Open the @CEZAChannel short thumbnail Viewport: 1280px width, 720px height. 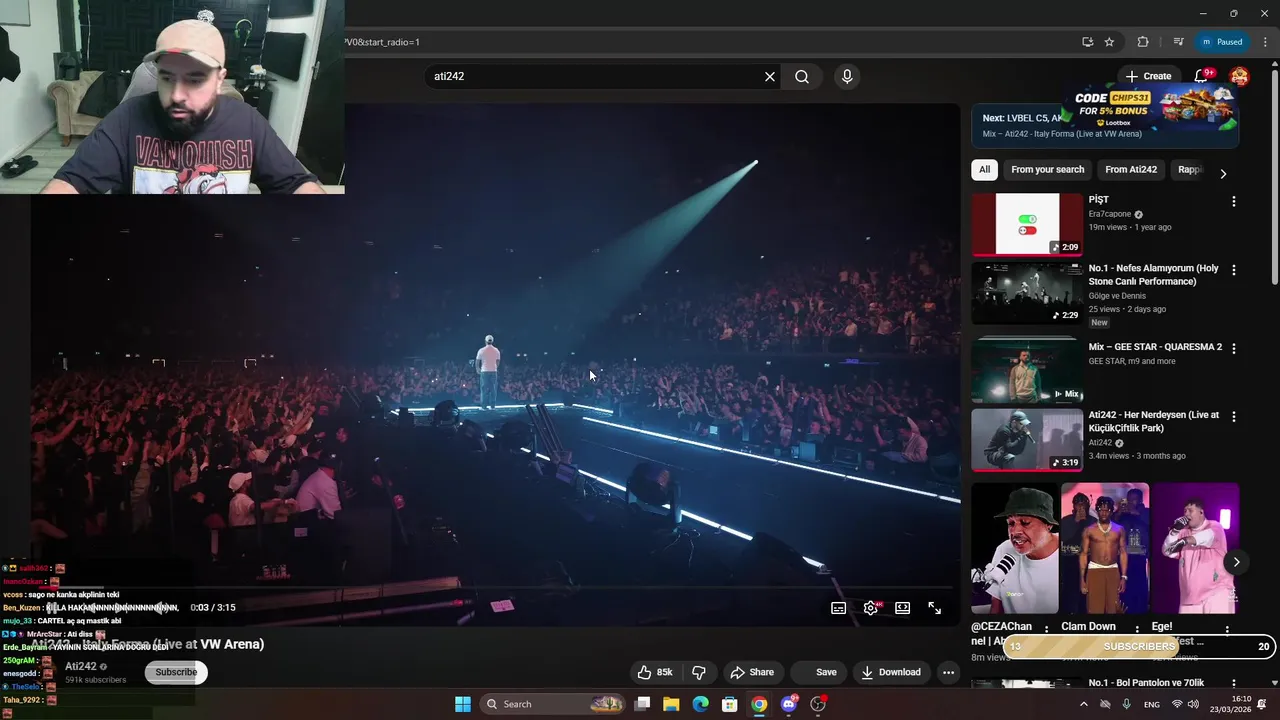pyautogui.click(x=1015, y=548)
